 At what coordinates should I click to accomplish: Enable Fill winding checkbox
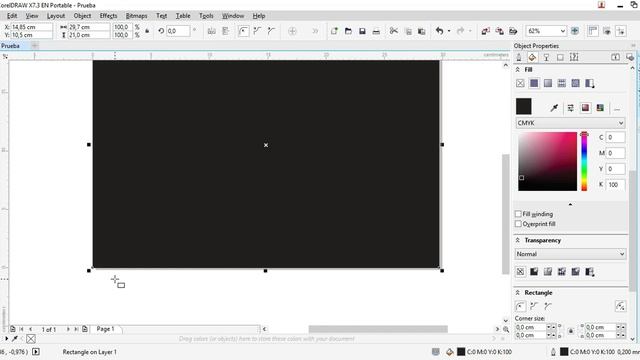518,214
